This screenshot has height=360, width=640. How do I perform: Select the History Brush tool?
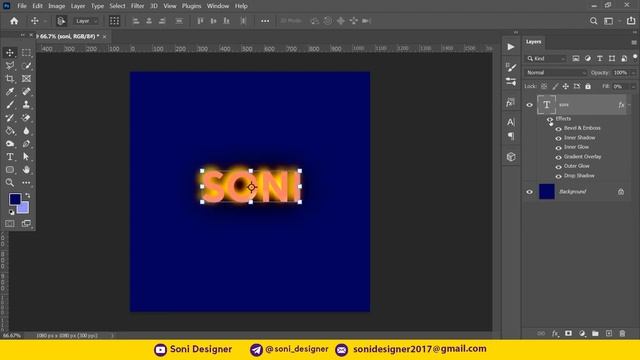(x=10, y=118)
